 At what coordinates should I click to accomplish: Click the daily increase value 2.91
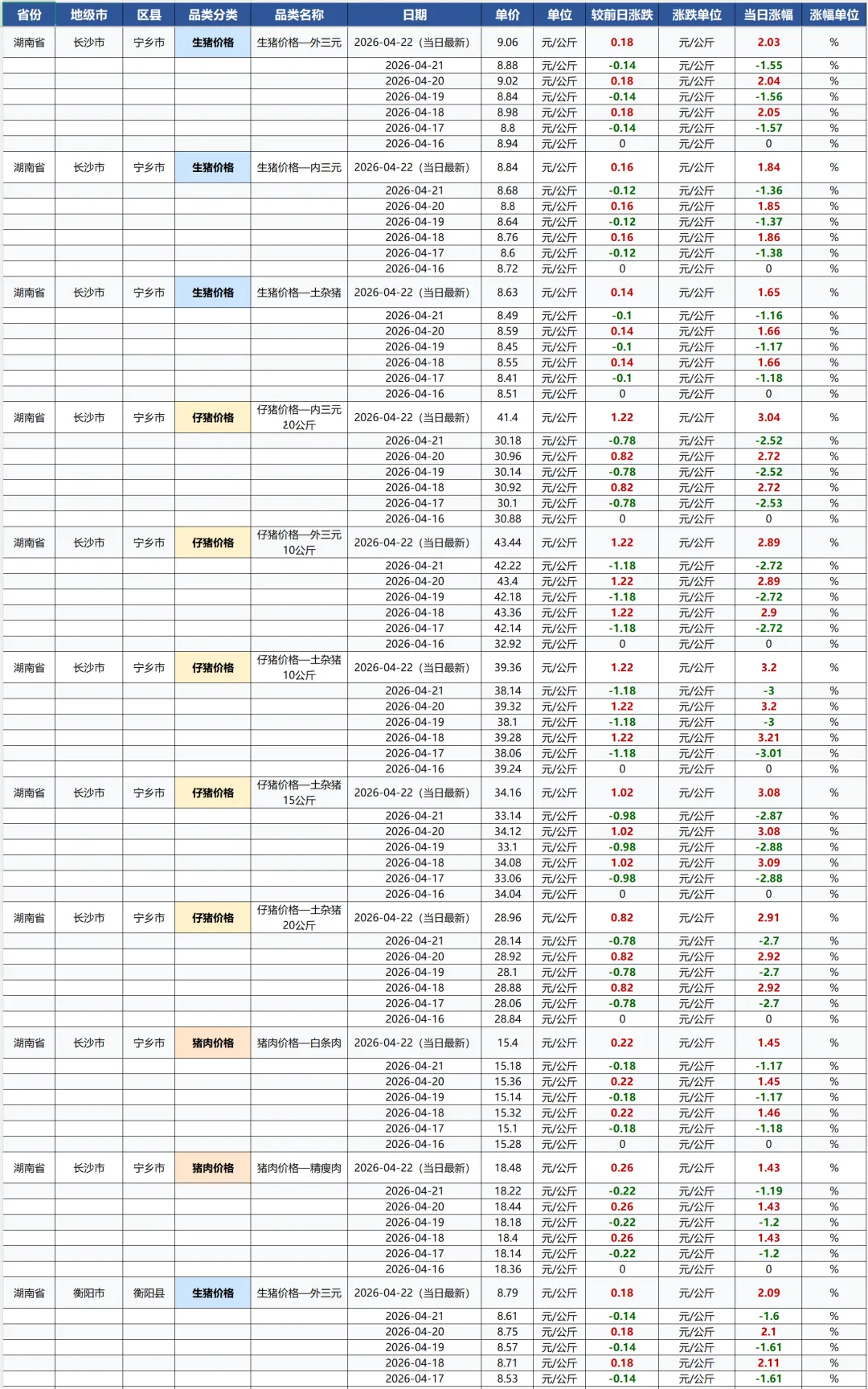(768, 917)
